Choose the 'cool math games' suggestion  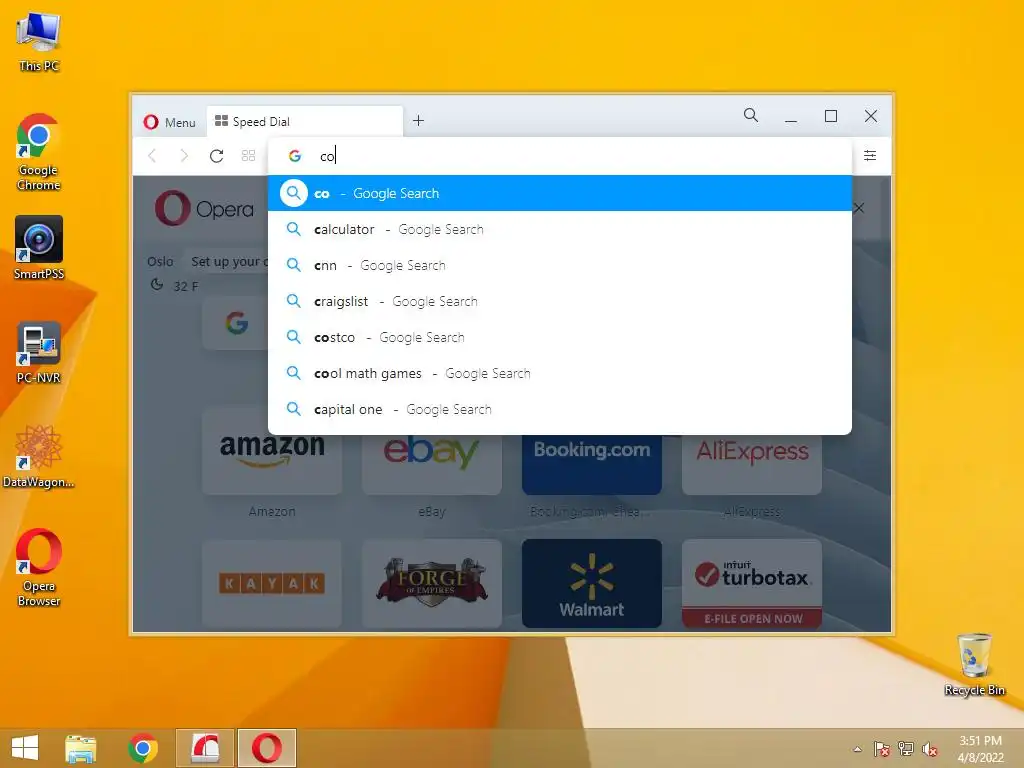point(560,373)
